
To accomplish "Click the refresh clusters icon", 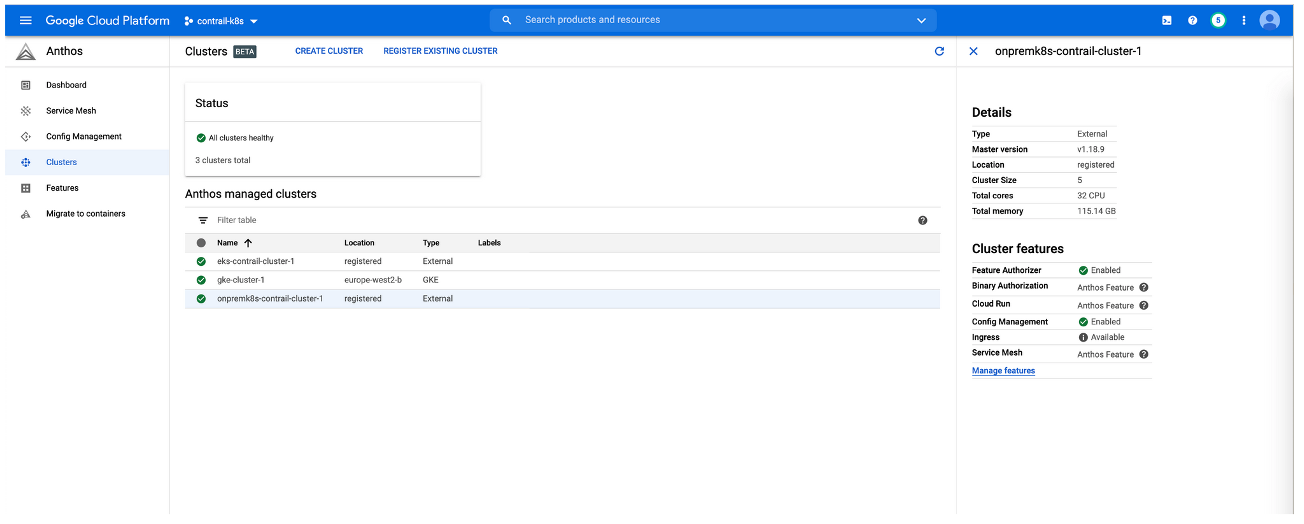I will tap(939, 51).
